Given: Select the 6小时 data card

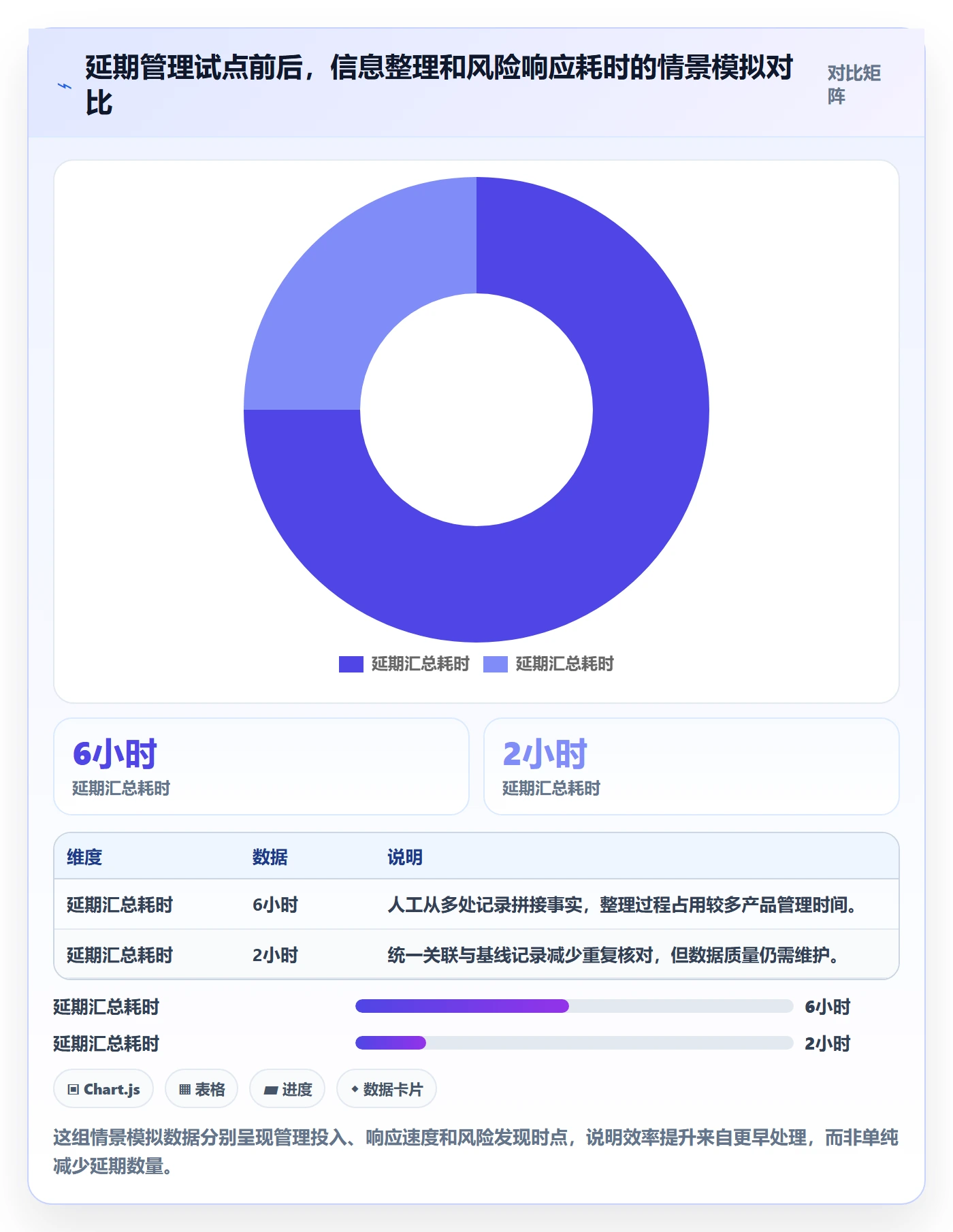Looking at the screenshot, I should pyautogui.click(x=261, y=766).
